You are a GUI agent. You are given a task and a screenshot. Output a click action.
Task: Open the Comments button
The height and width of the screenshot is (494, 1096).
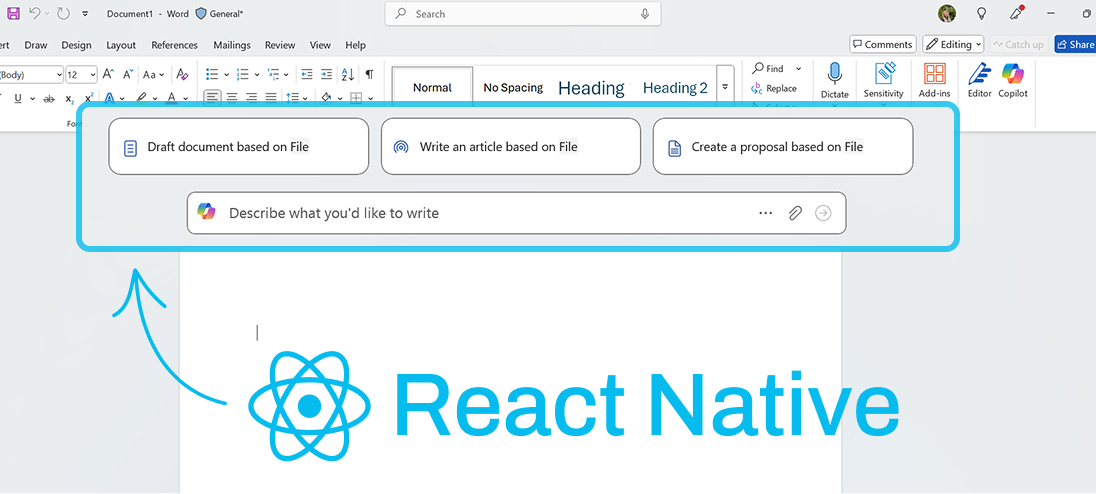[883, 44]
